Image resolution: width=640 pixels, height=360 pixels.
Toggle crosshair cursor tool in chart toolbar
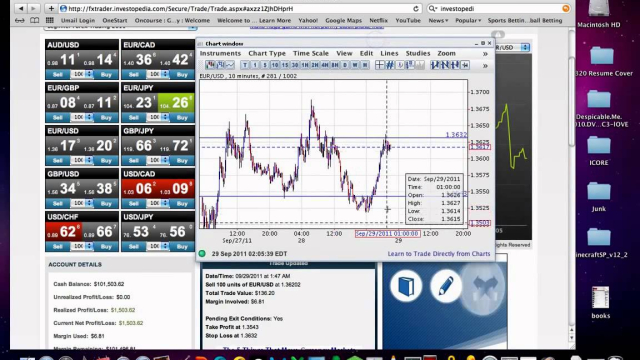pos(380,65)
